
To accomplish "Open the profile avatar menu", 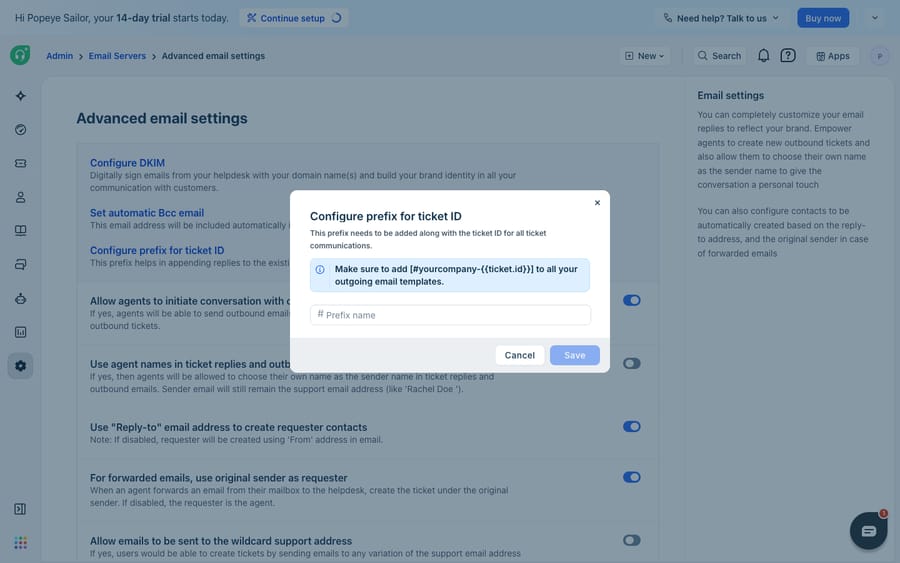I will (879, 56).
